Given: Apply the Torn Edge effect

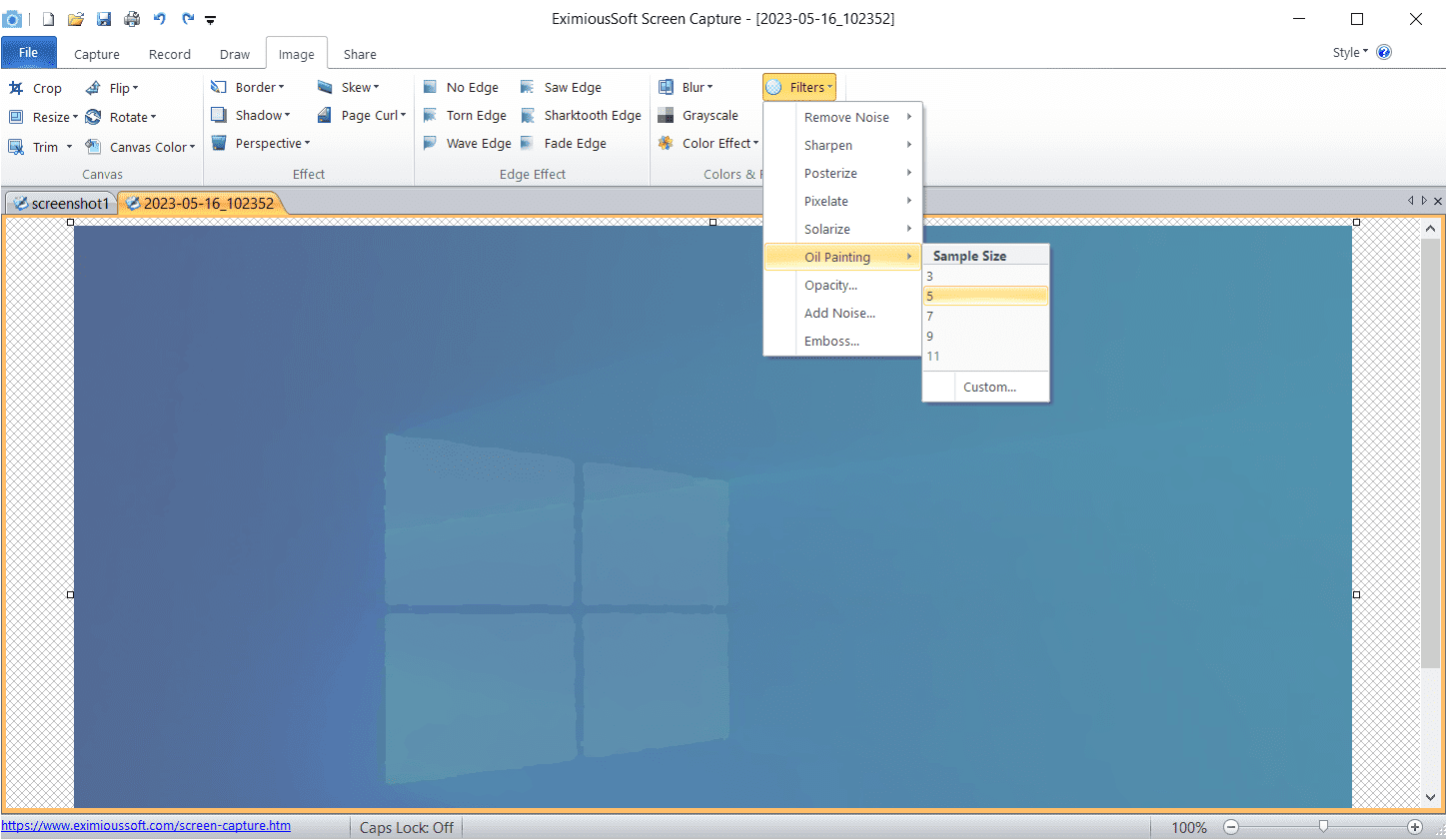Looking at the screenshot, I should [x=465, y=116].
